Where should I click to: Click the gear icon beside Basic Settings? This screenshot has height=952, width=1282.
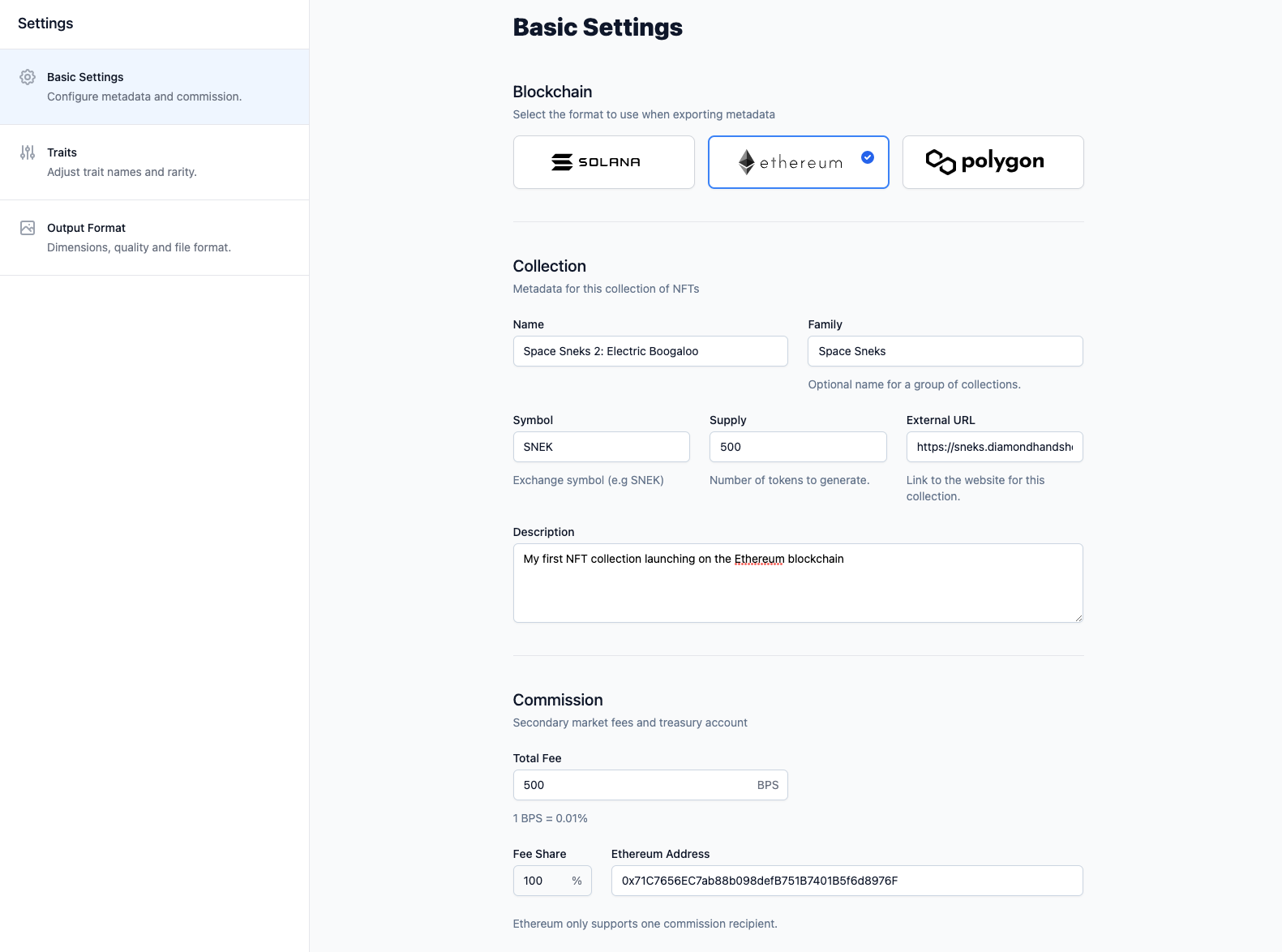coord(28,77)
